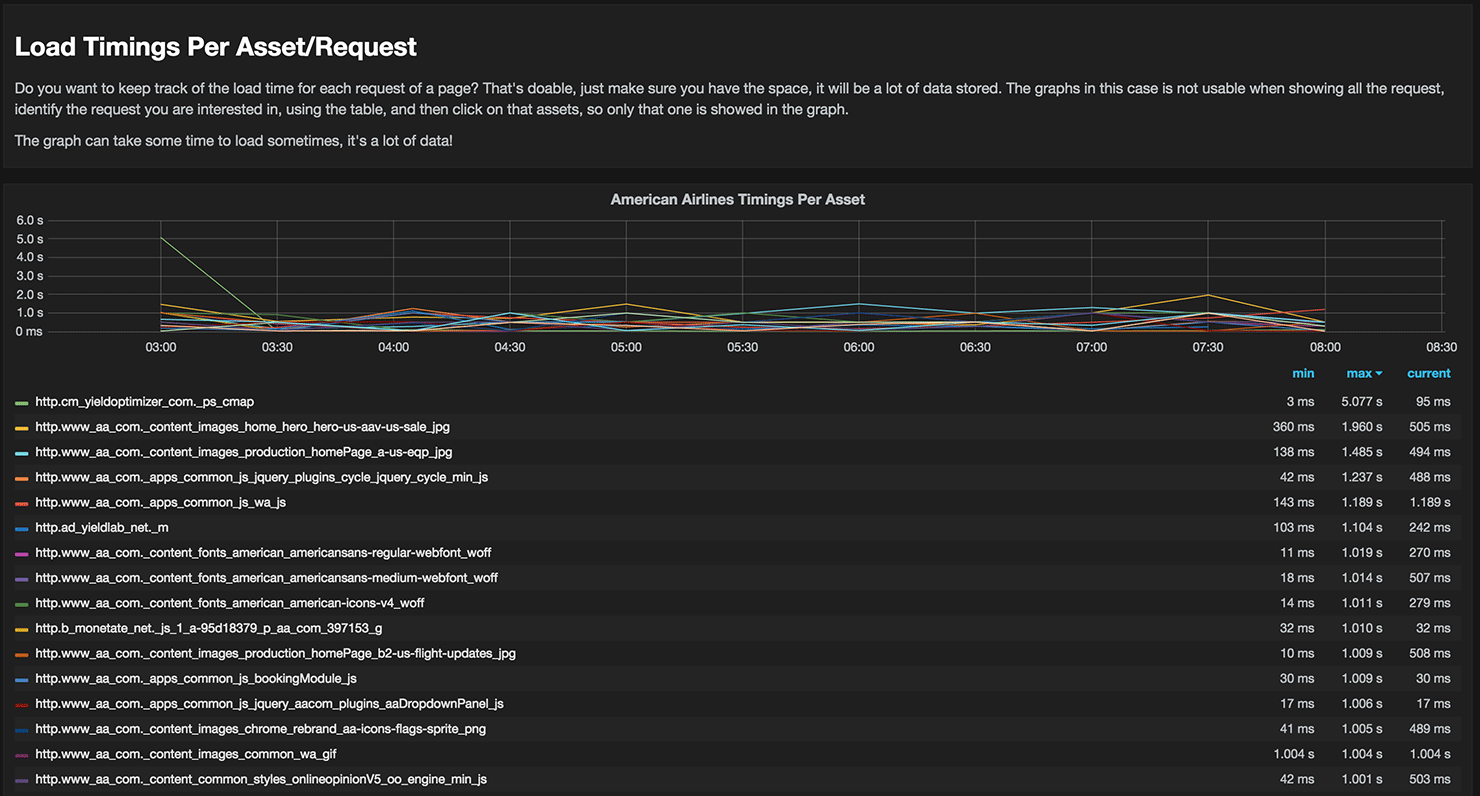Click the 1.485 s max value for homePage_a-us-eqp_jpg
This screenshot has height=796, width=1480.
(x=1364, y=452)
